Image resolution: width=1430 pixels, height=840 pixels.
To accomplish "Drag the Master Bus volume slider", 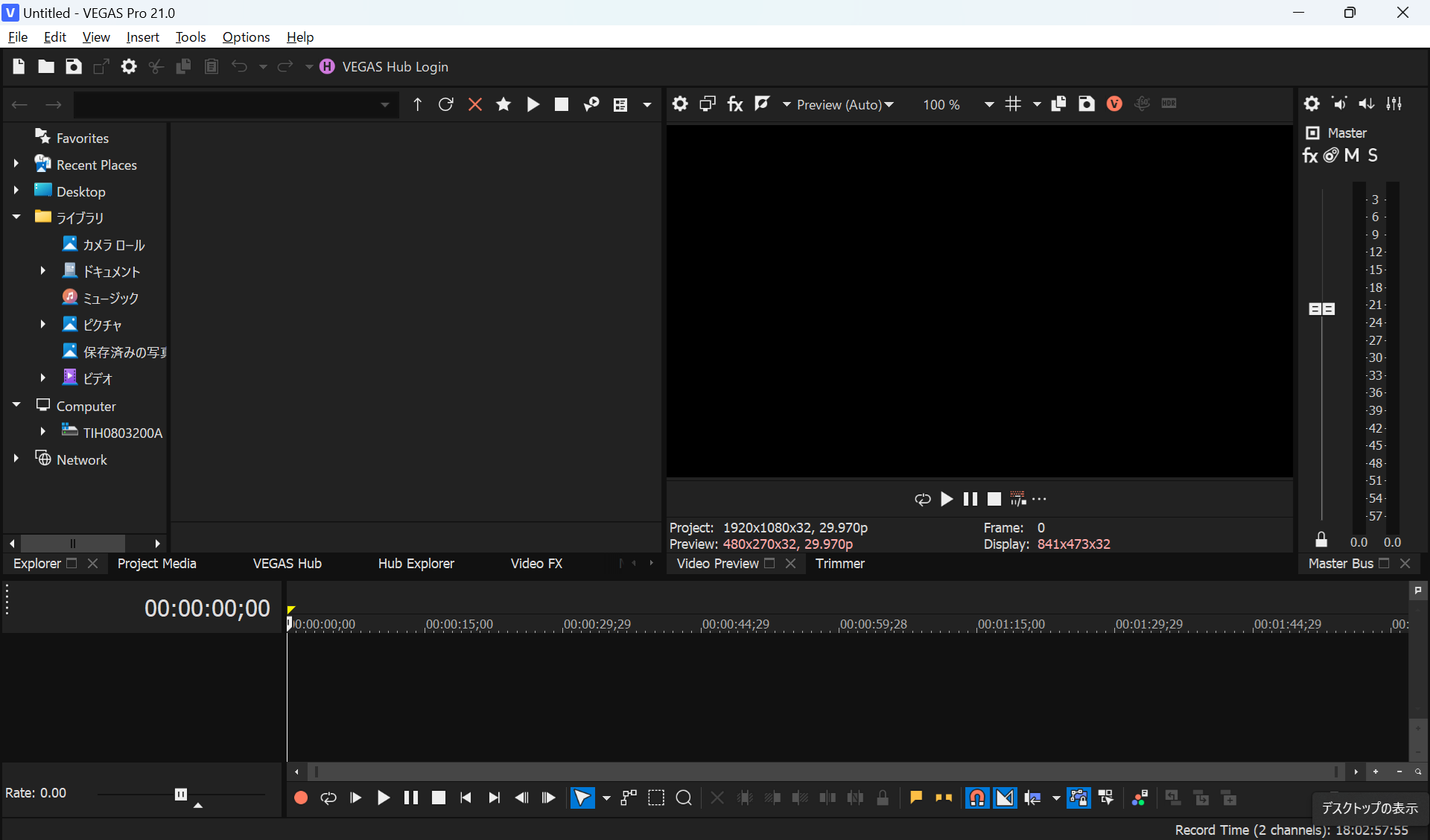I will [x=1322, y=310].
